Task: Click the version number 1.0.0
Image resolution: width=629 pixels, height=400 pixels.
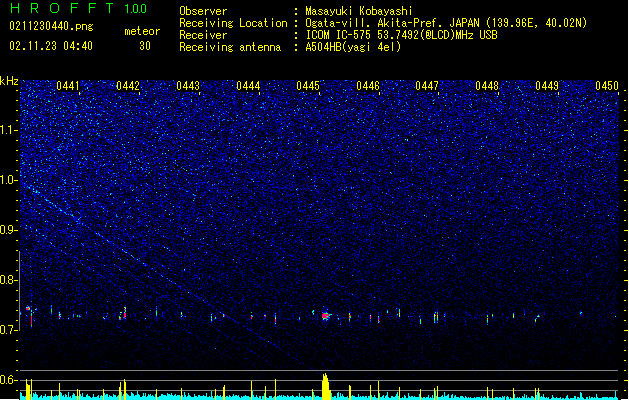Action: [x=135, y=9]
